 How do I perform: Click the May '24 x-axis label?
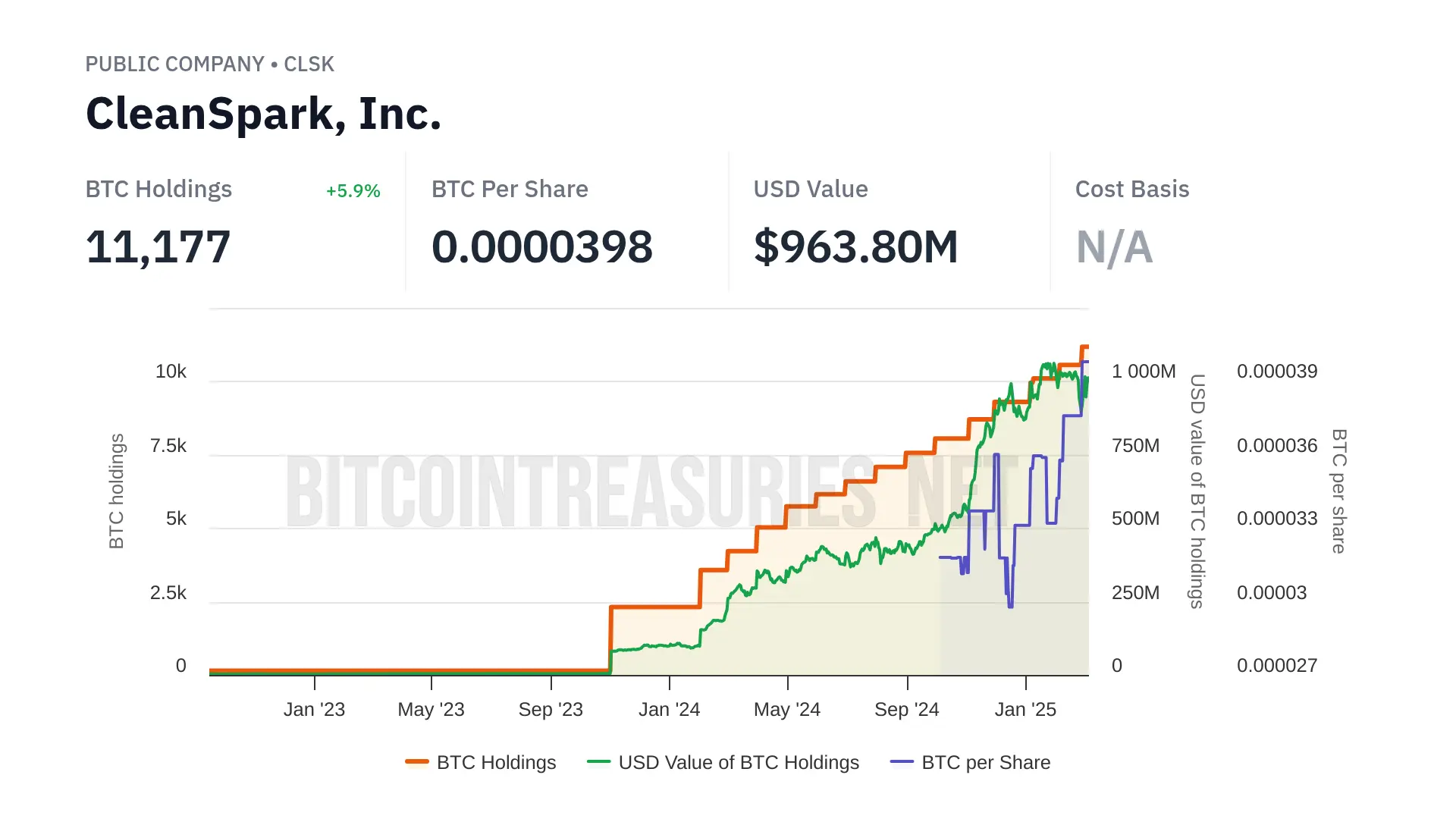(787, 709)
